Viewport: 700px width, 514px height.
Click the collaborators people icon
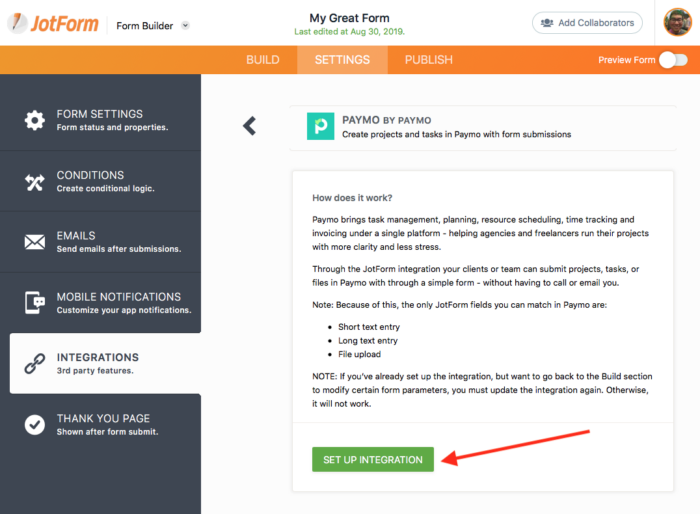[x=547, y=23]
